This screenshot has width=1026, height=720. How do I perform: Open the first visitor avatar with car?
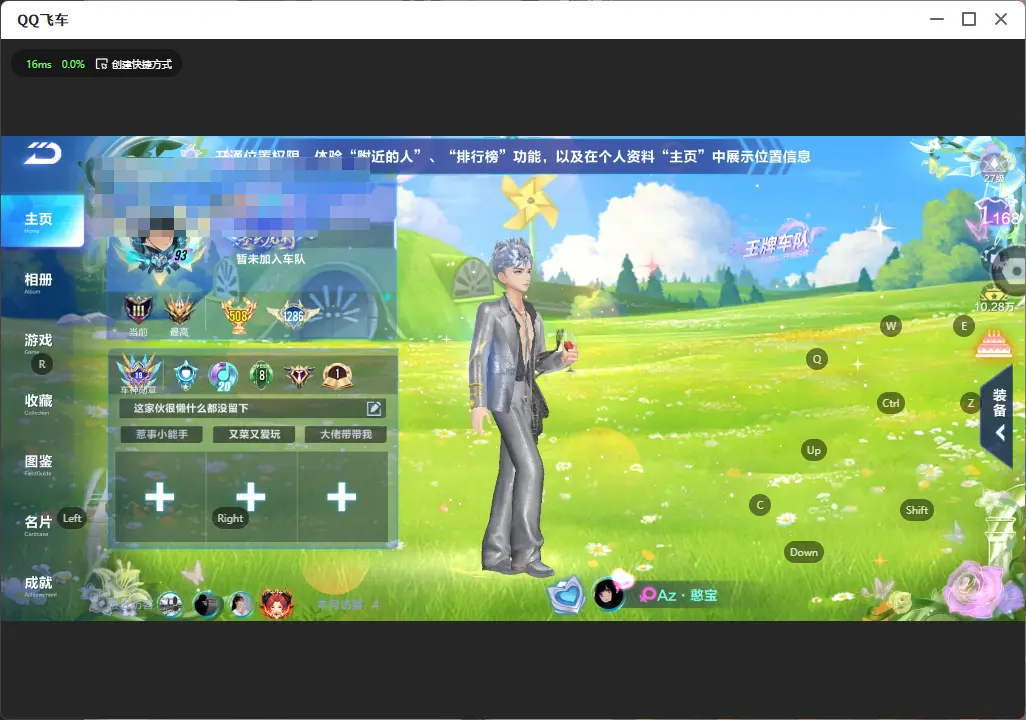(171, 604)
